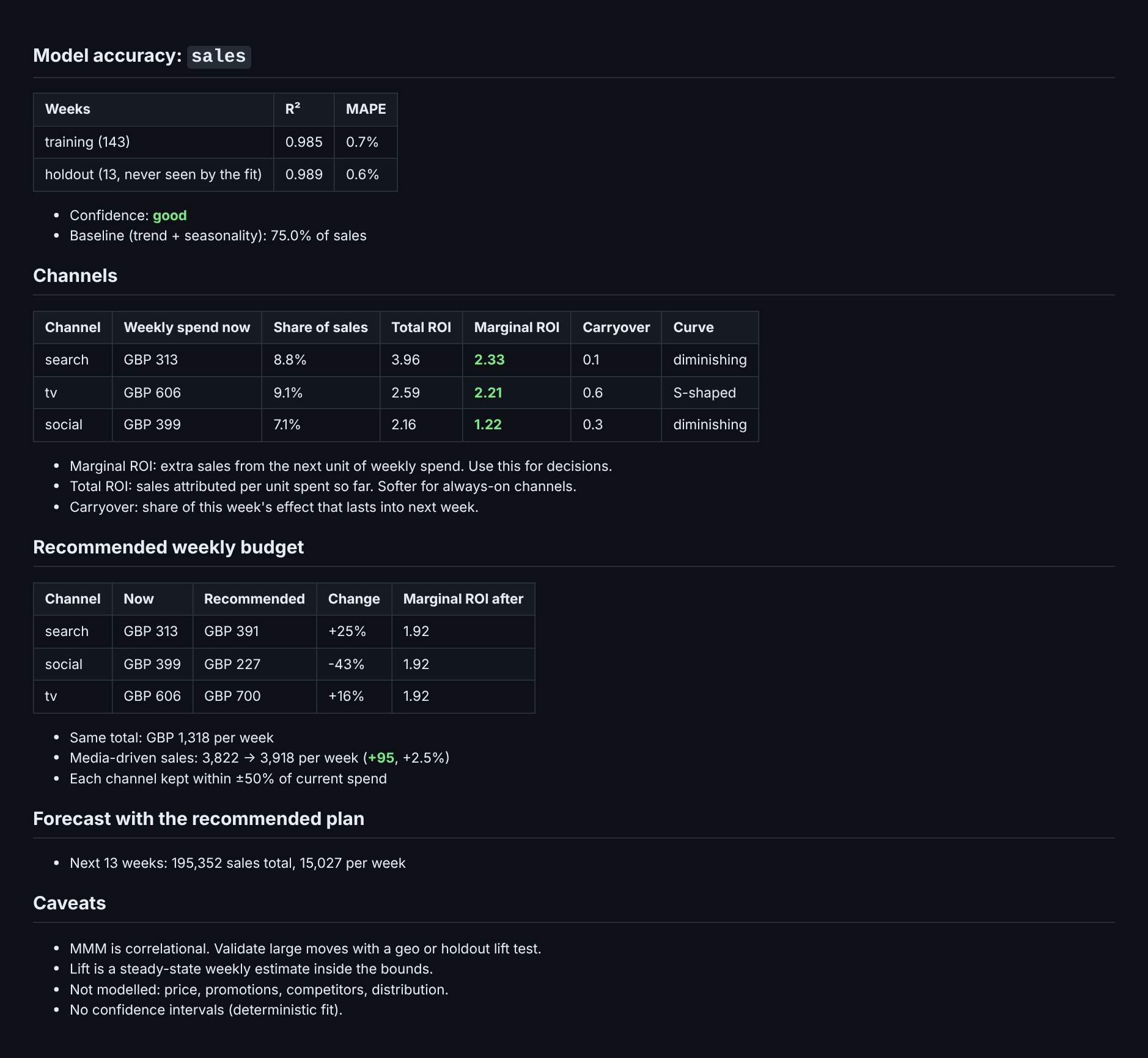Click the '+16%' change for tv
Screen dimensions: 1148x1058
[346, 697]
